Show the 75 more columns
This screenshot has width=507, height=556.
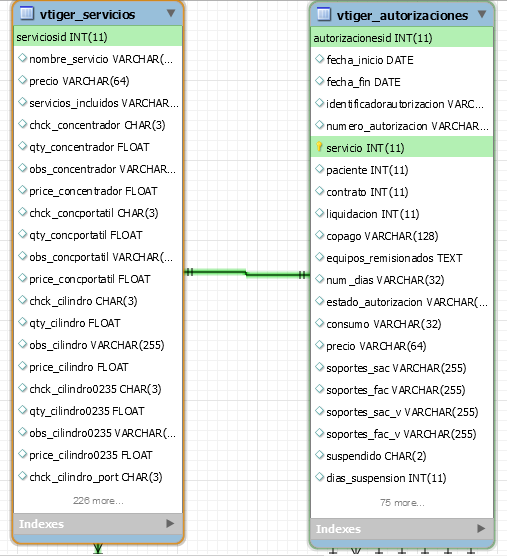tap(402, 502)
